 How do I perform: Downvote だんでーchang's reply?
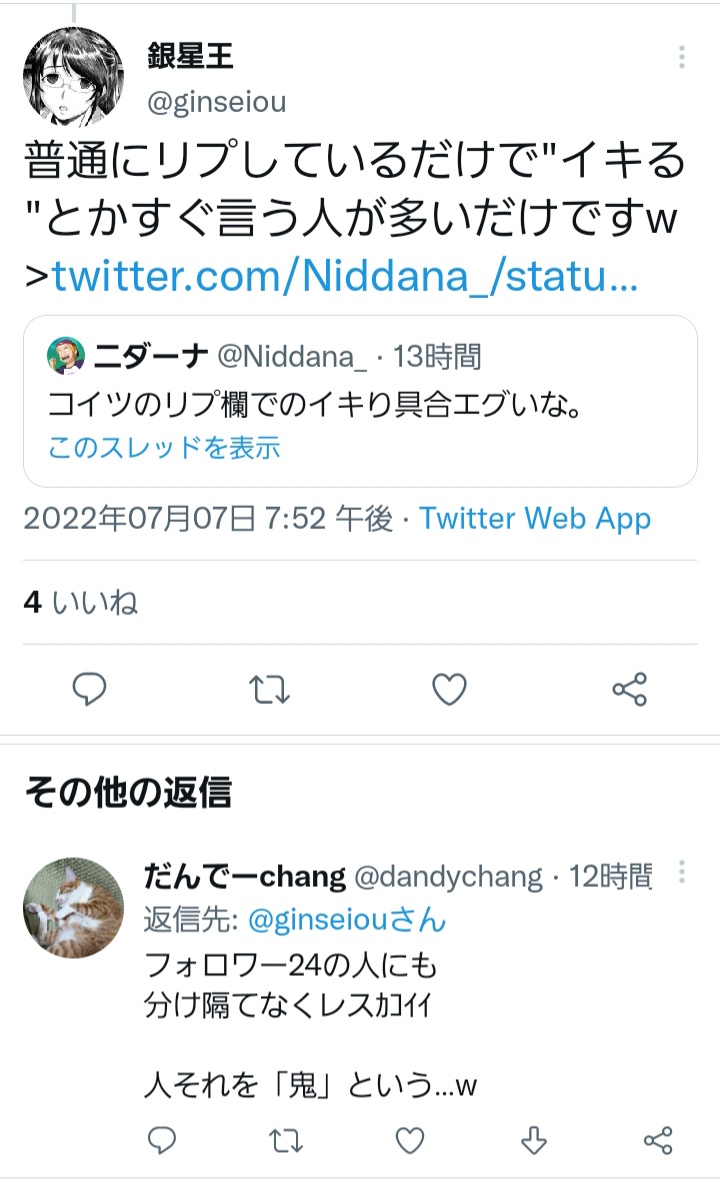(534, 1140)
